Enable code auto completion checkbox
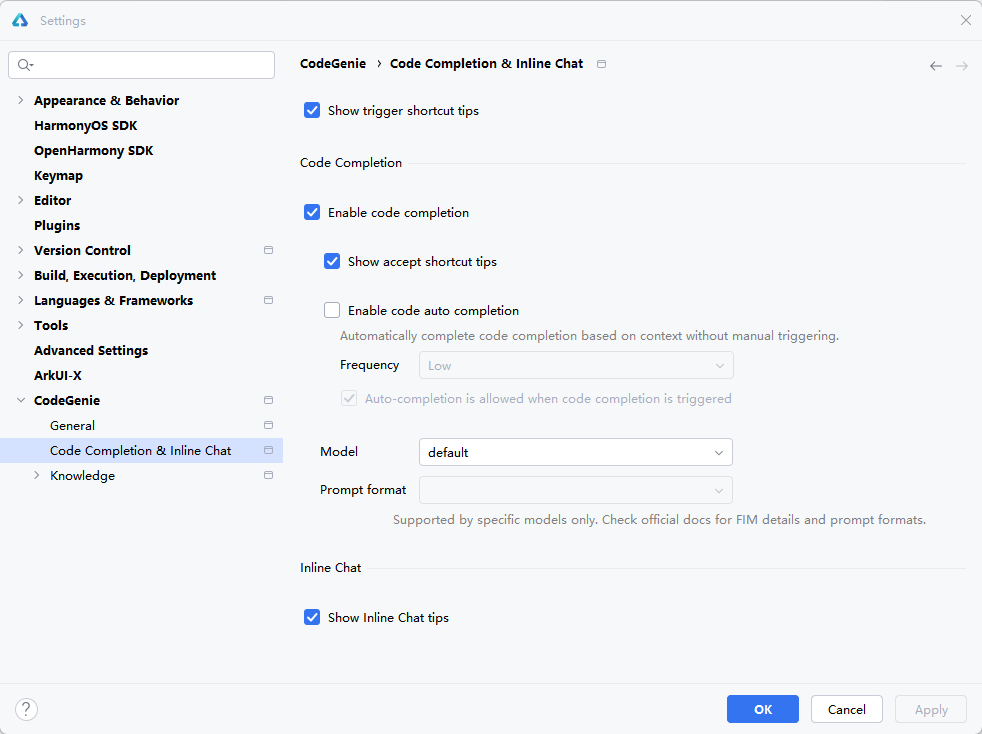 [332, 311]
